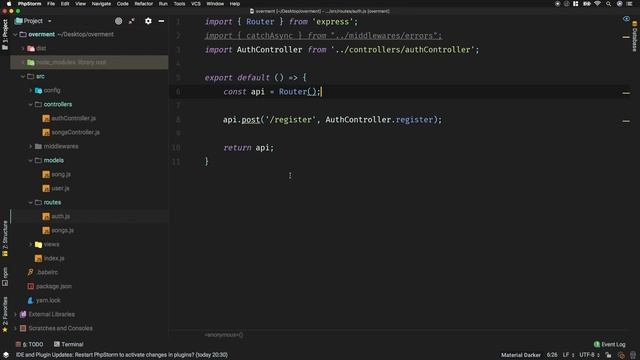Open the Event Log

pyautogui.click(x=609, y=344)
